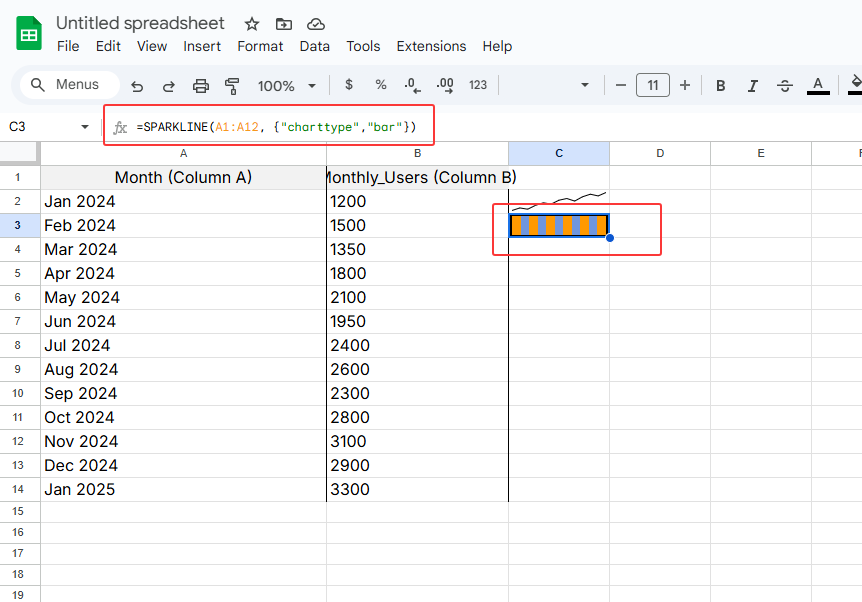Open the fill color picker

tap(855, 85)
